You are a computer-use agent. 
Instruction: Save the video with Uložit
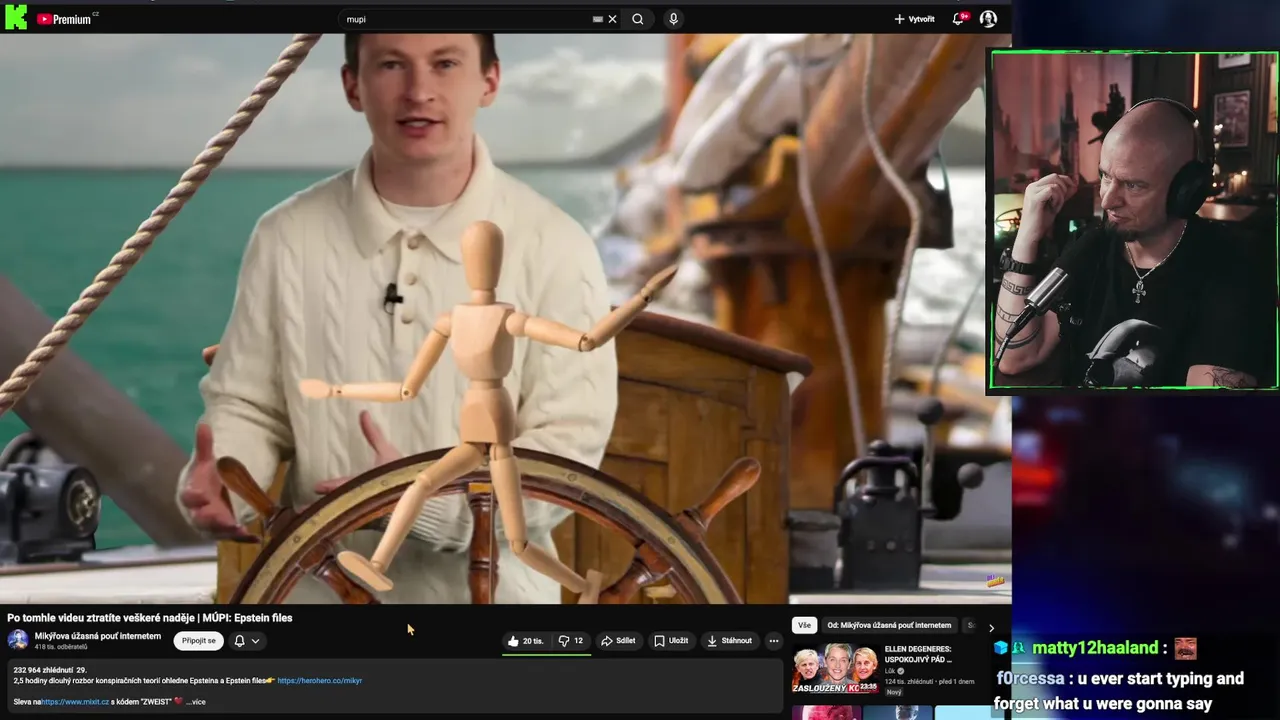671,641
